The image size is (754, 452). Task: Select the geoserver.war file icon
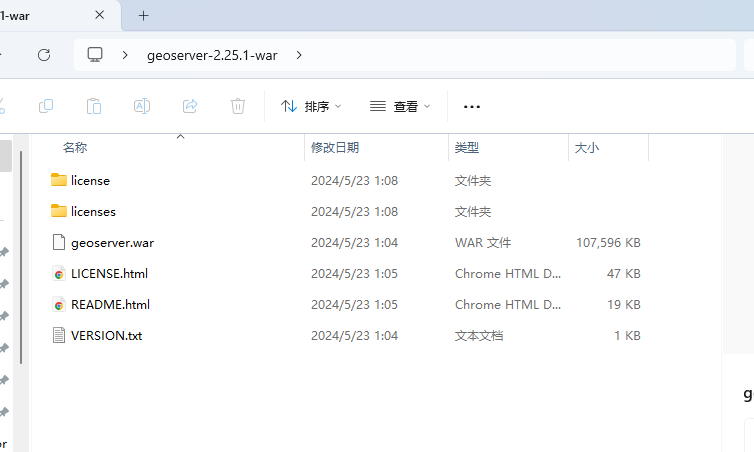point(59,242)
